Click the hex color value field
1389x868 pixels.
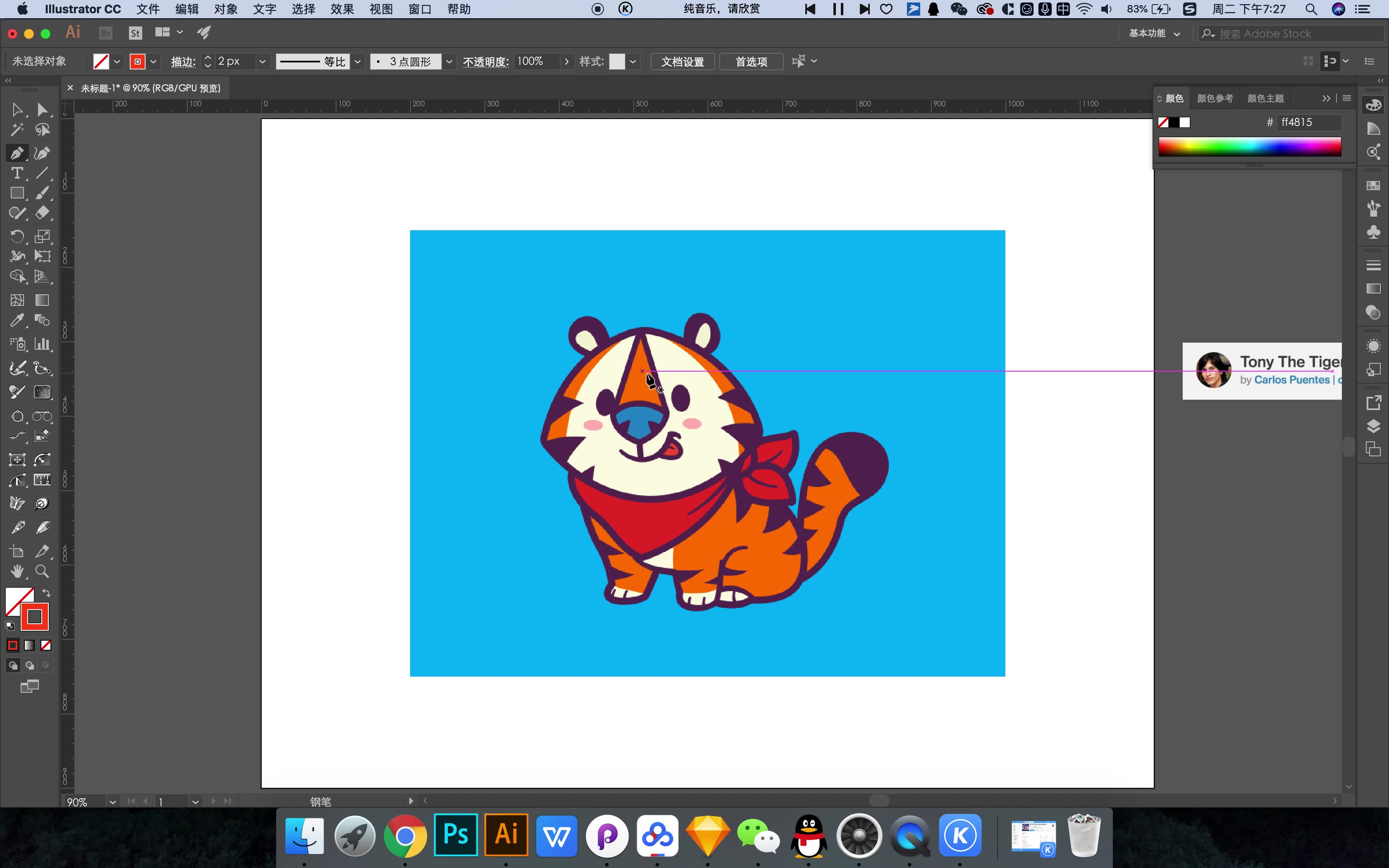point(1309,122)
